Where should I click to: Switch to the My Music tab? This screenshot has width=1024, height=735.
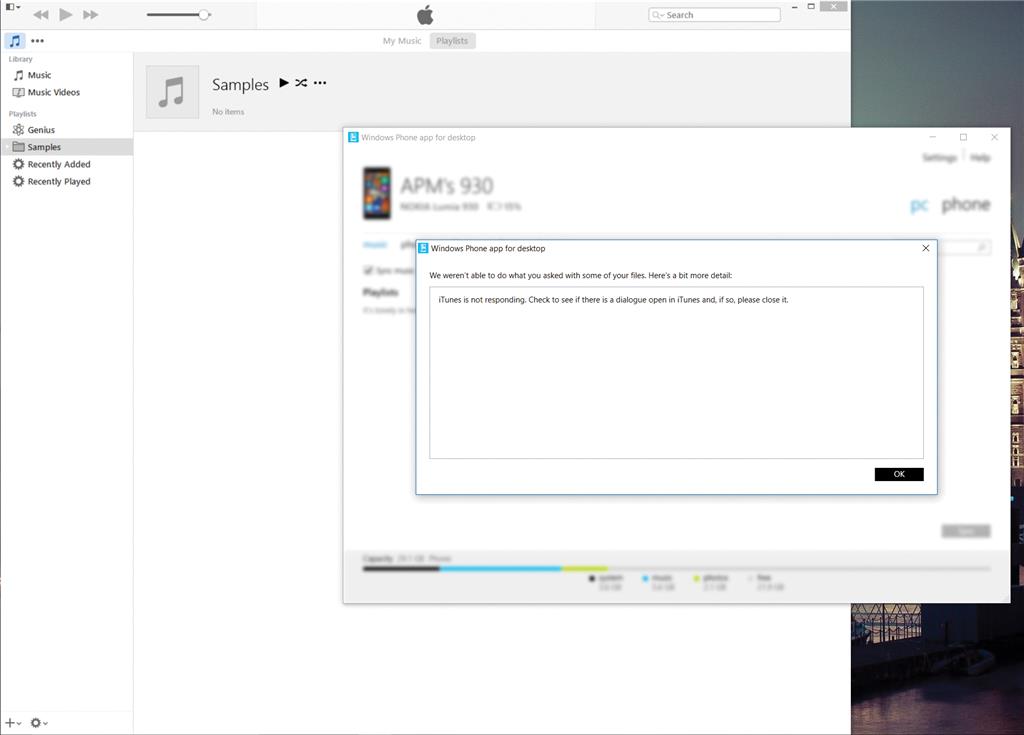pos(402,41)
